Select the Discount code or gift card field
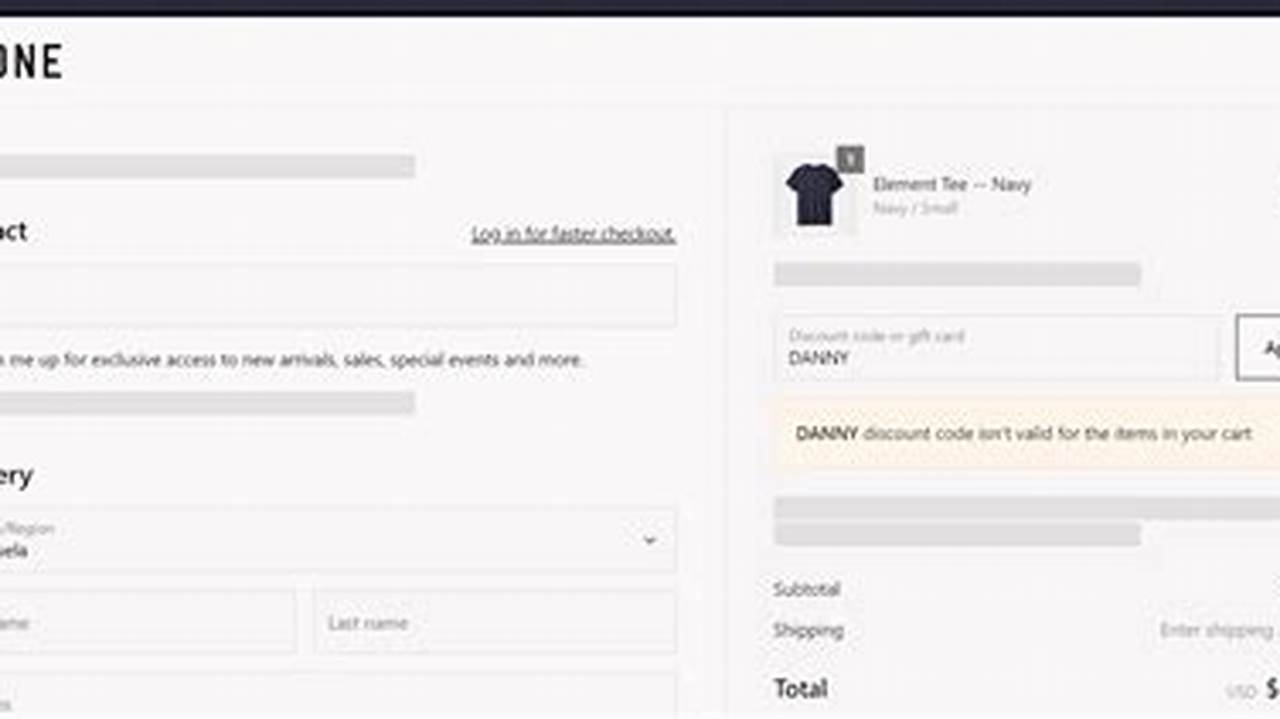This screenshot has width=1280, height=719. coord(998,348)
